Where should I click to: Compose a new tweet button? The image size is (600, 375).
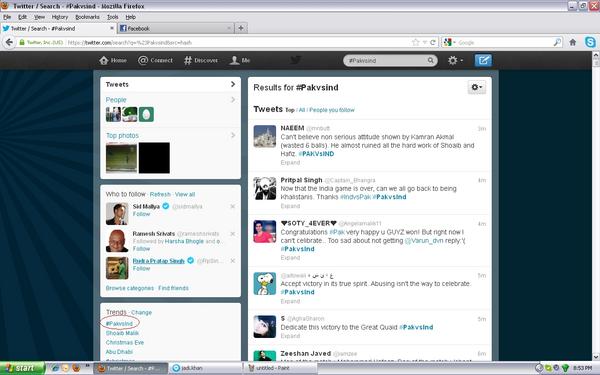pos(483,60)
